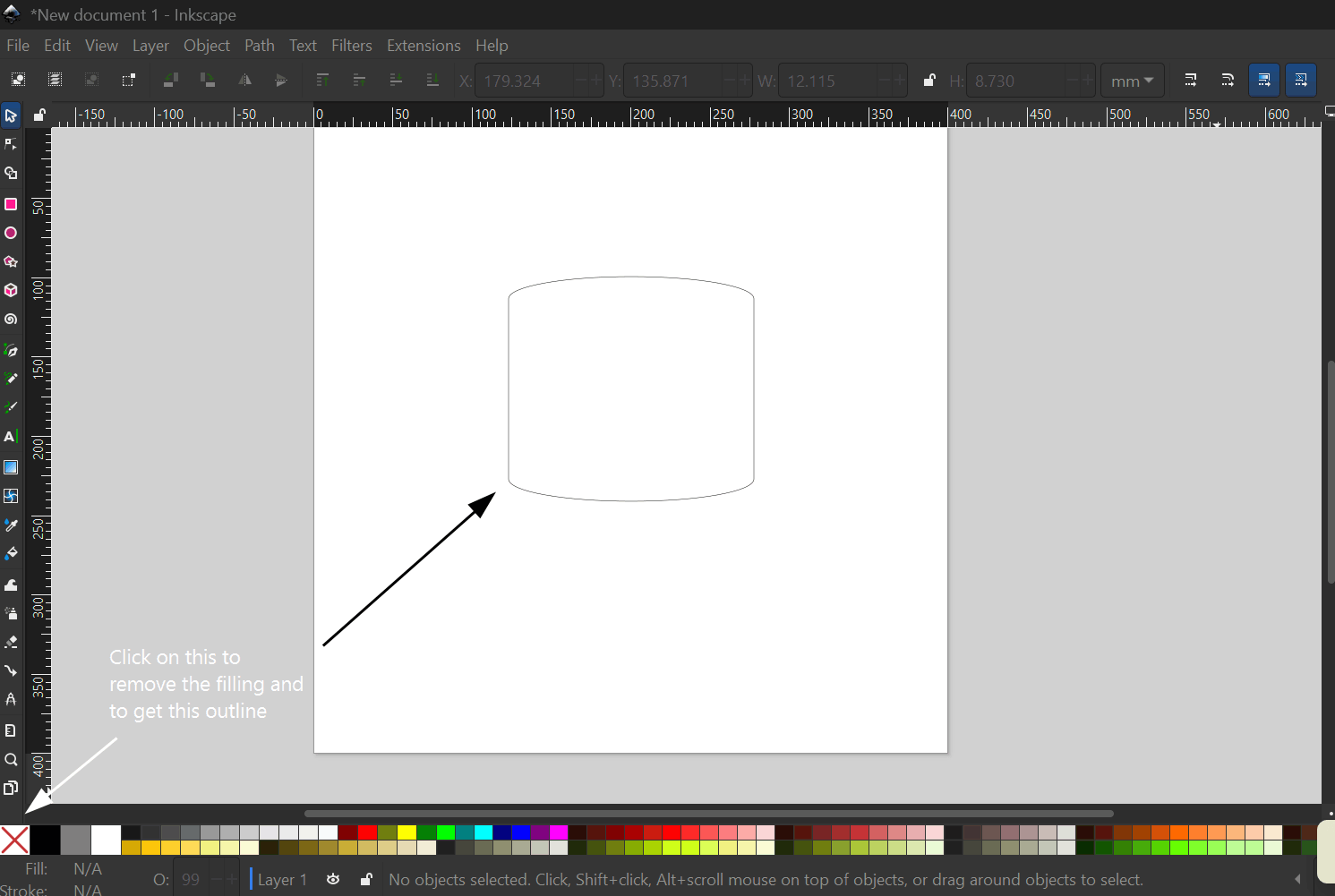Screen dimensions: 1335x896
Task: Activate the Tweak tool
Action: tap(11, 585)
